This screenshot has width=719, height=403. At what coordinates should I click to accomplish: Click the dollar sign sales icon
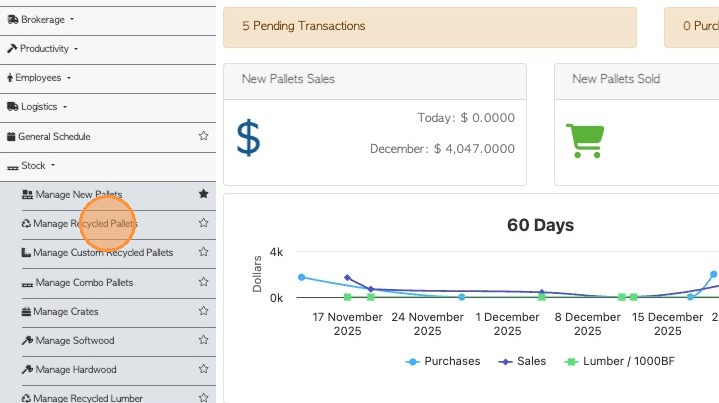tap(248, 137)
